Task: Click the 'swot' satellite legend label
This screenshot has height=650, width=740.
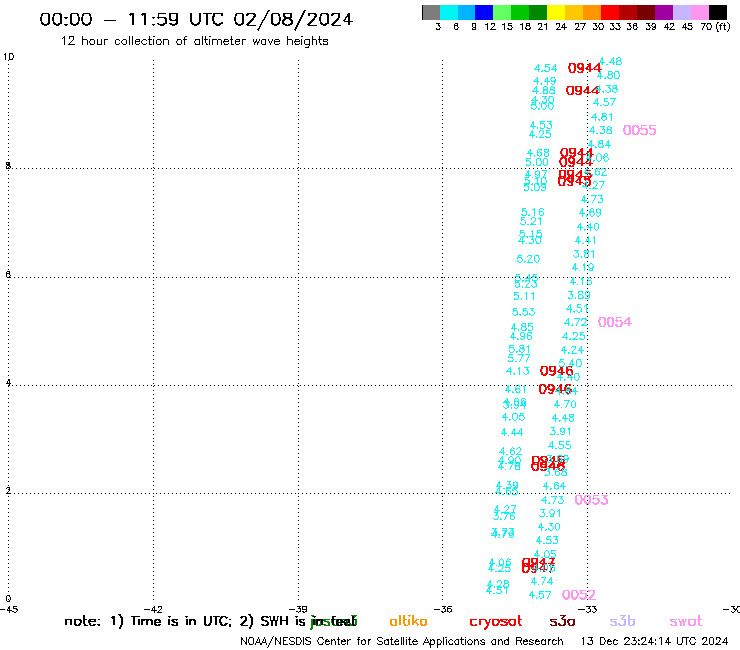Action: pyautogui.click(x=686, y=621)
